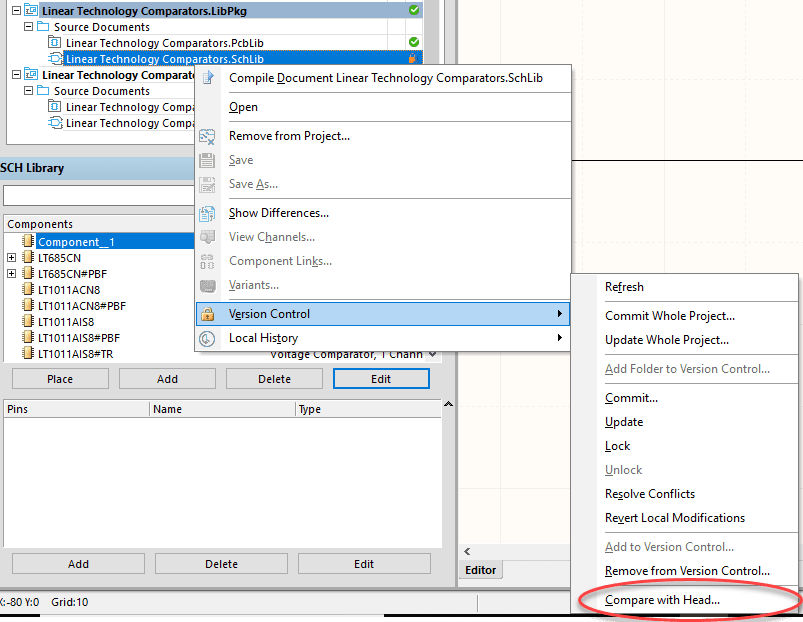Click the Component__1 chip icon
The image size is (803, 622).
point(28,241)
